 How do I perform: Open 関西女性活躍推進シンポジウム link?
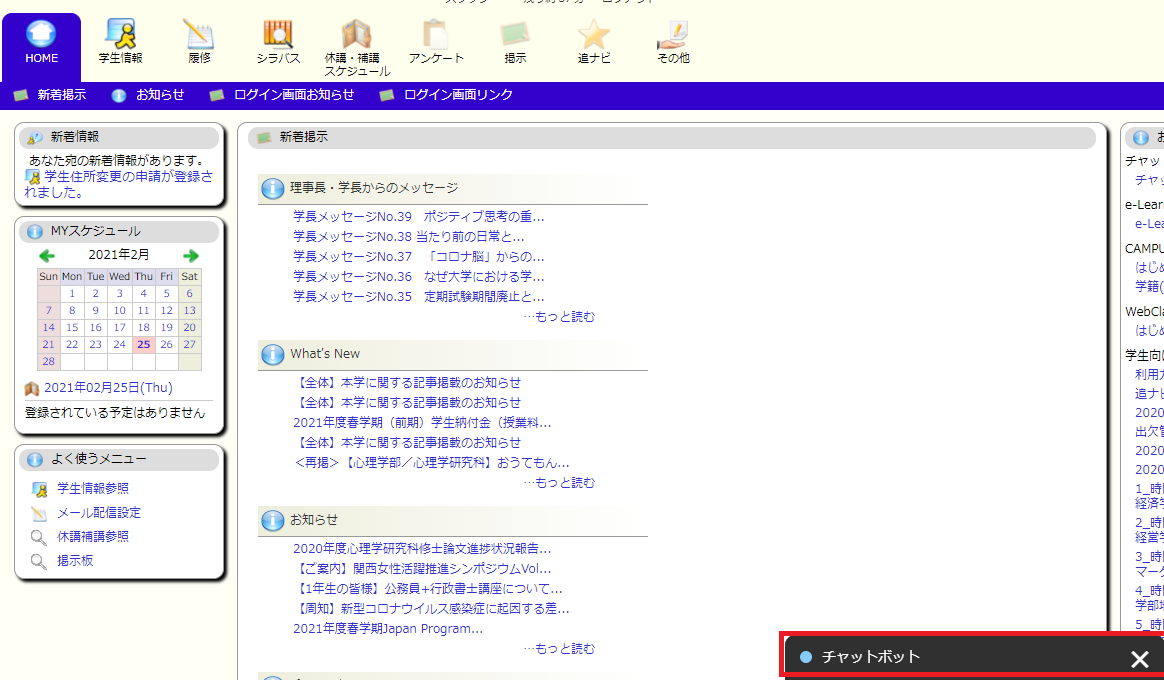[x=422, y=569]
